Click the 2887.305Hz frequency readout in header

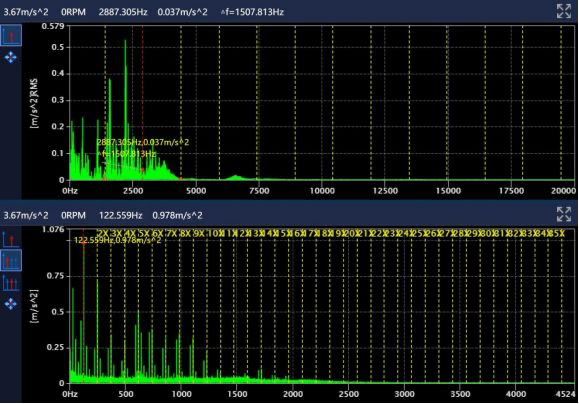[x=123, y=12]
